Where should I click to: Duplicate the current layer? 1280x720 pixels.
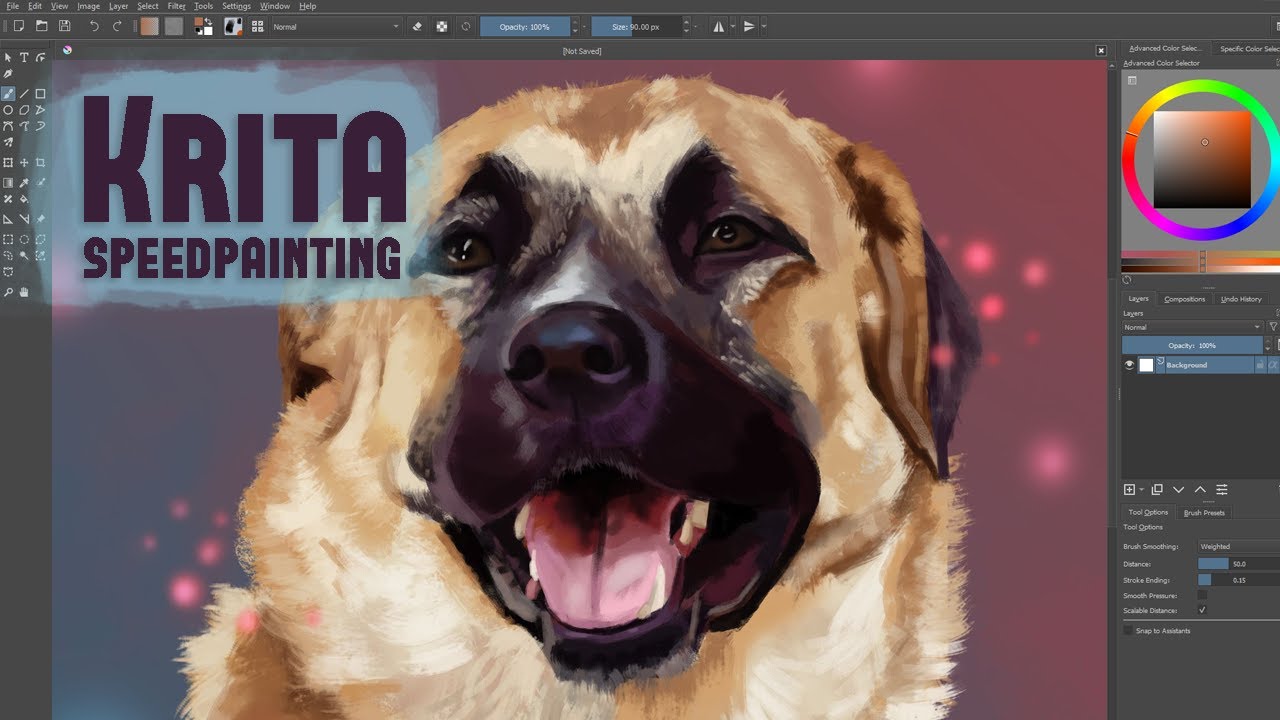pos(1157,490)
